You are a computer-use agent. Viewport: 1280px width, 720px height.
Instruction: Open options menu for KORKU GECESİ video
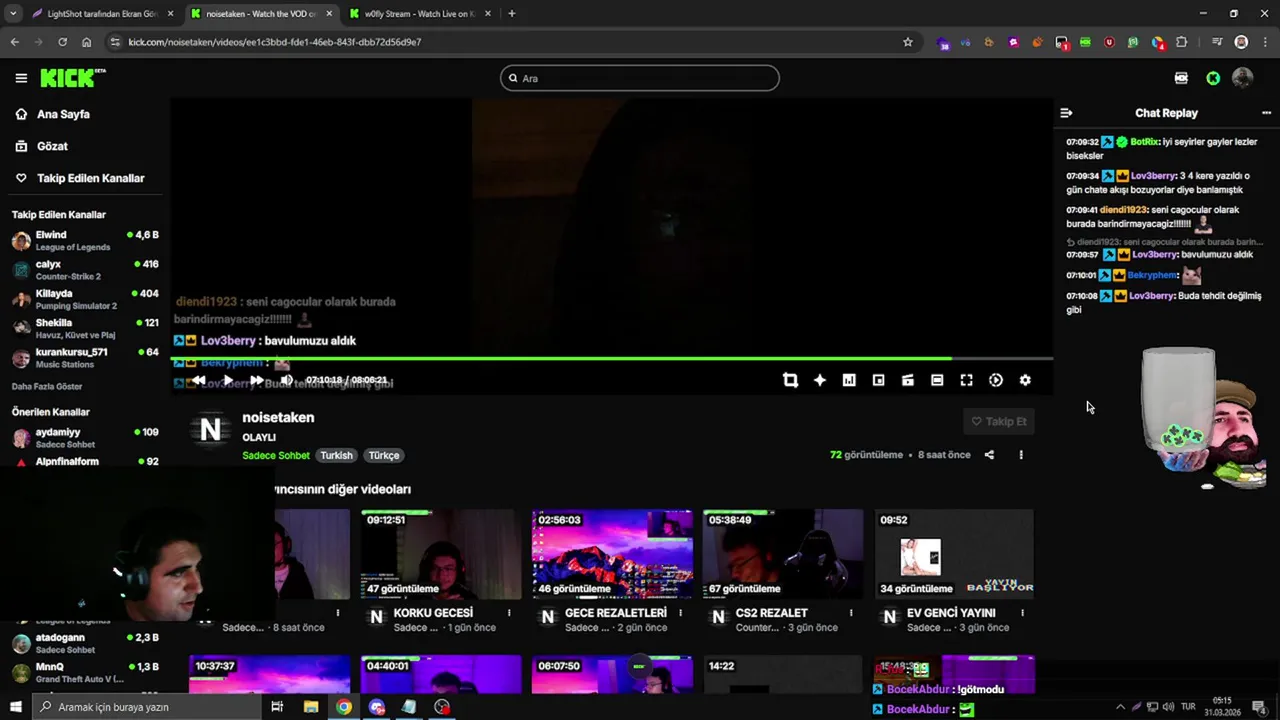(509, 613)
